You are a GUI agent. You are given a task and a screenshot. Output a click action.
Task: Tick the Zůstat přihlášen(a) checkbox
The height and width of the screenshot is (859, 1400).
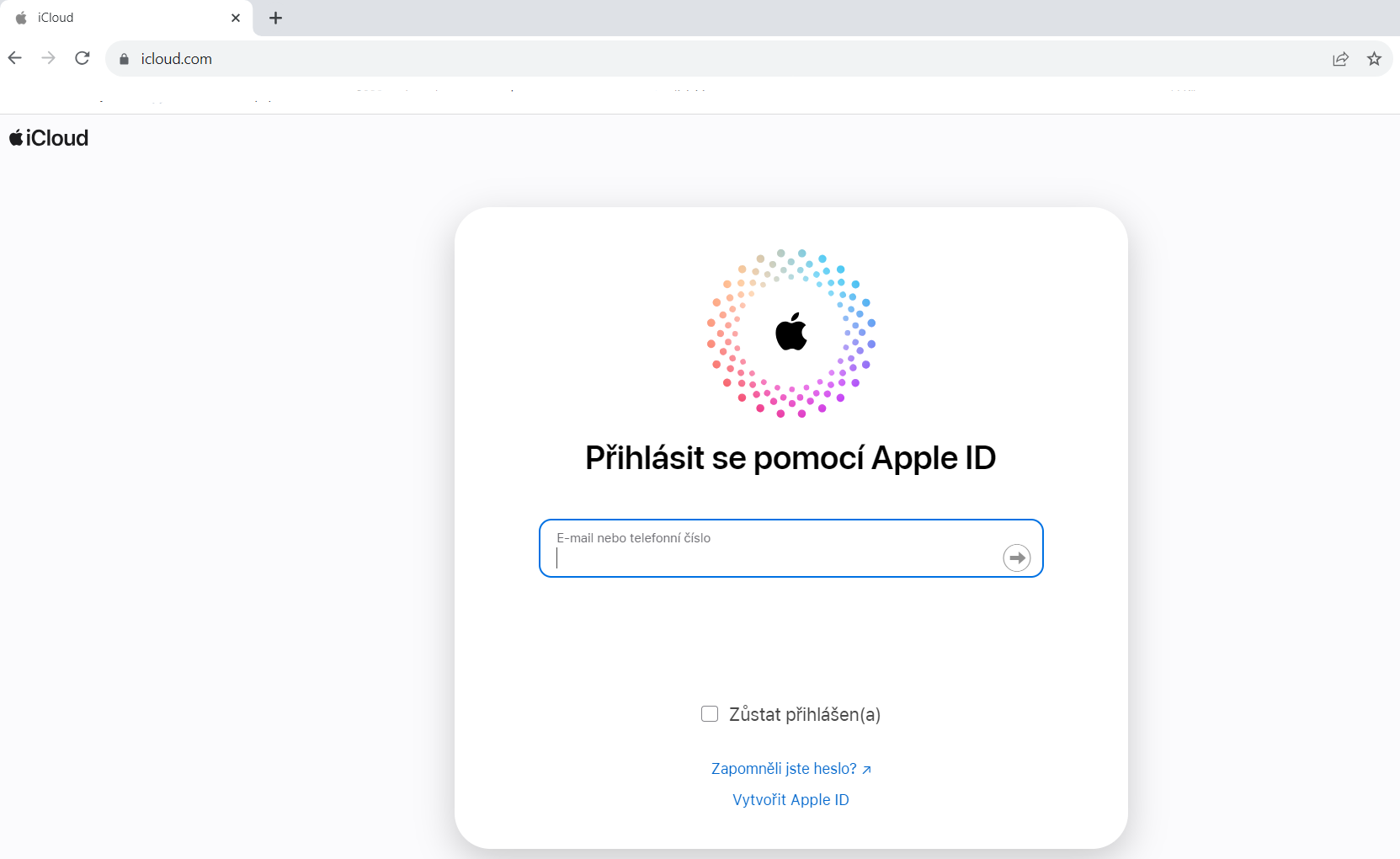(710, 714)
